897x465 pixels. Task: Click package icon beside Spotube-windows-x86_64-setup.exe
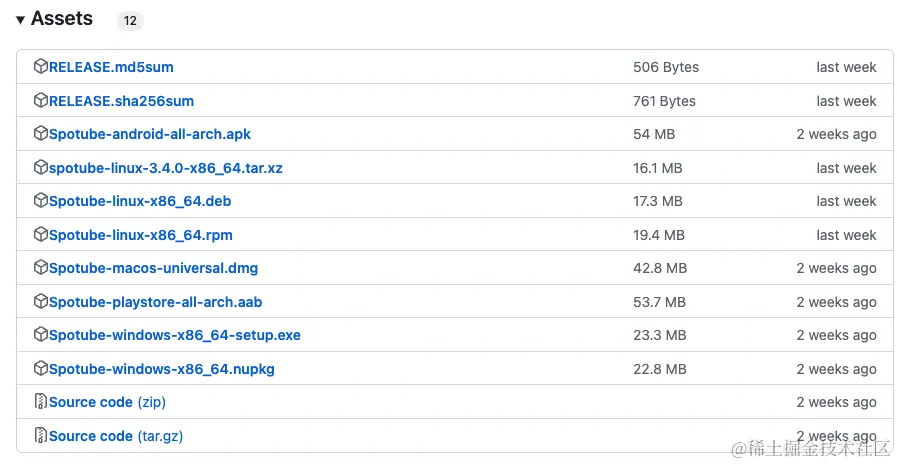41,334
